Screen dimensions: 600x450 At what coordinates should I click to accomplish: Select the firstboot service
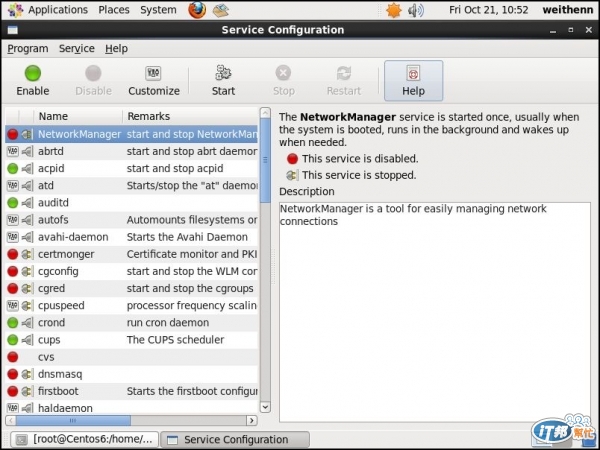coord(132,391)
